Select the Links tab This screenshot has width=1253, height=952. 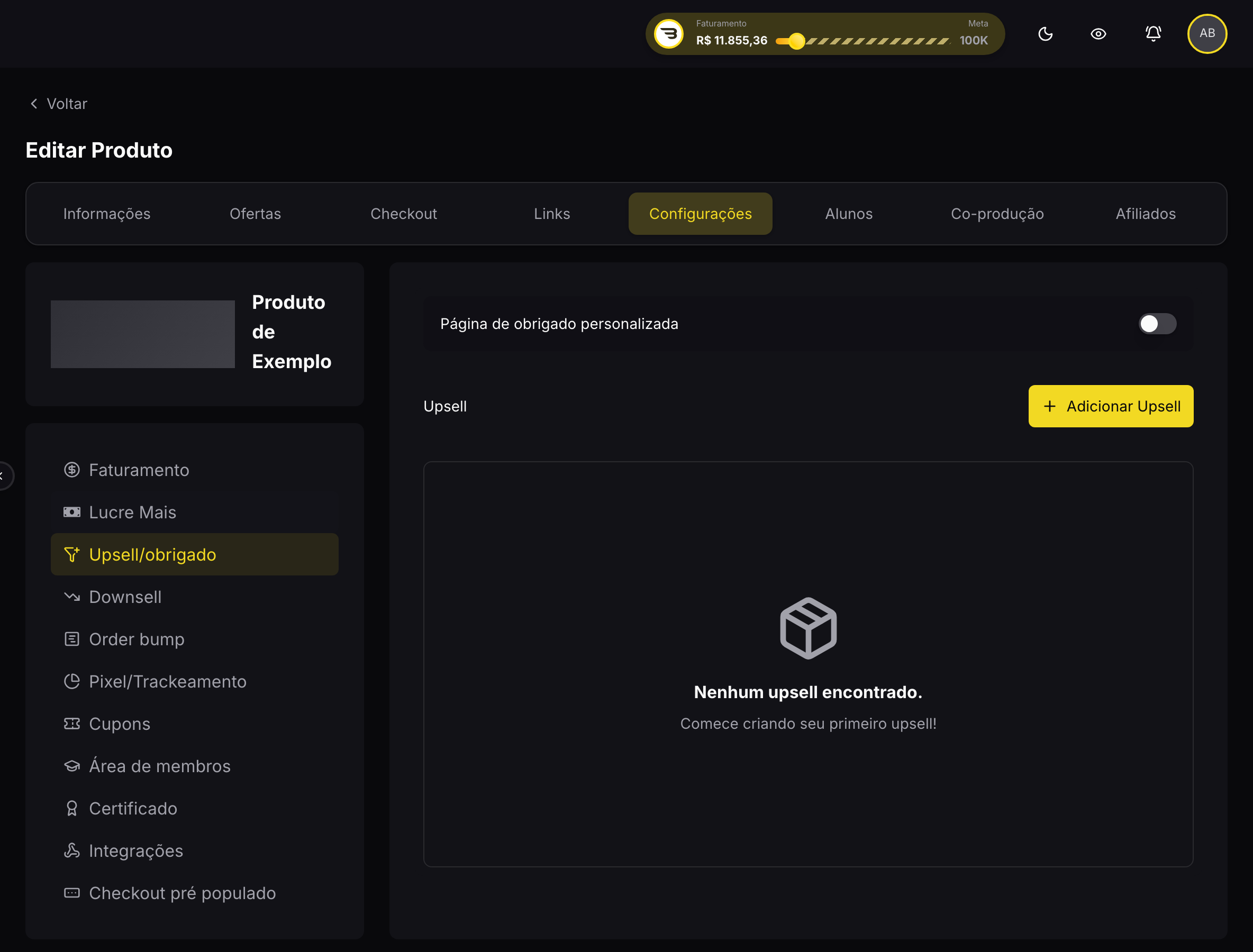click(552, 214)
